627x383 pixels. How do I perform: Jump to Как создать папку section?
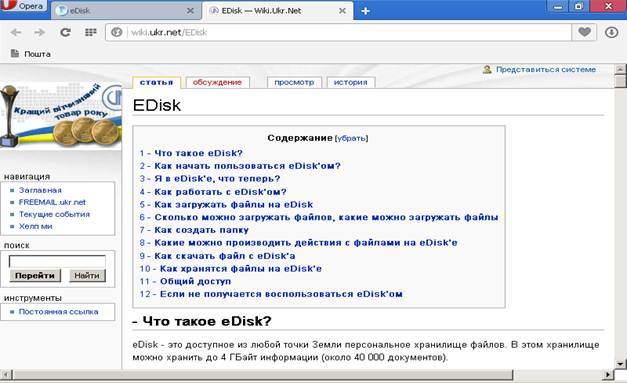pyautogui.click(x=194, y=230)
